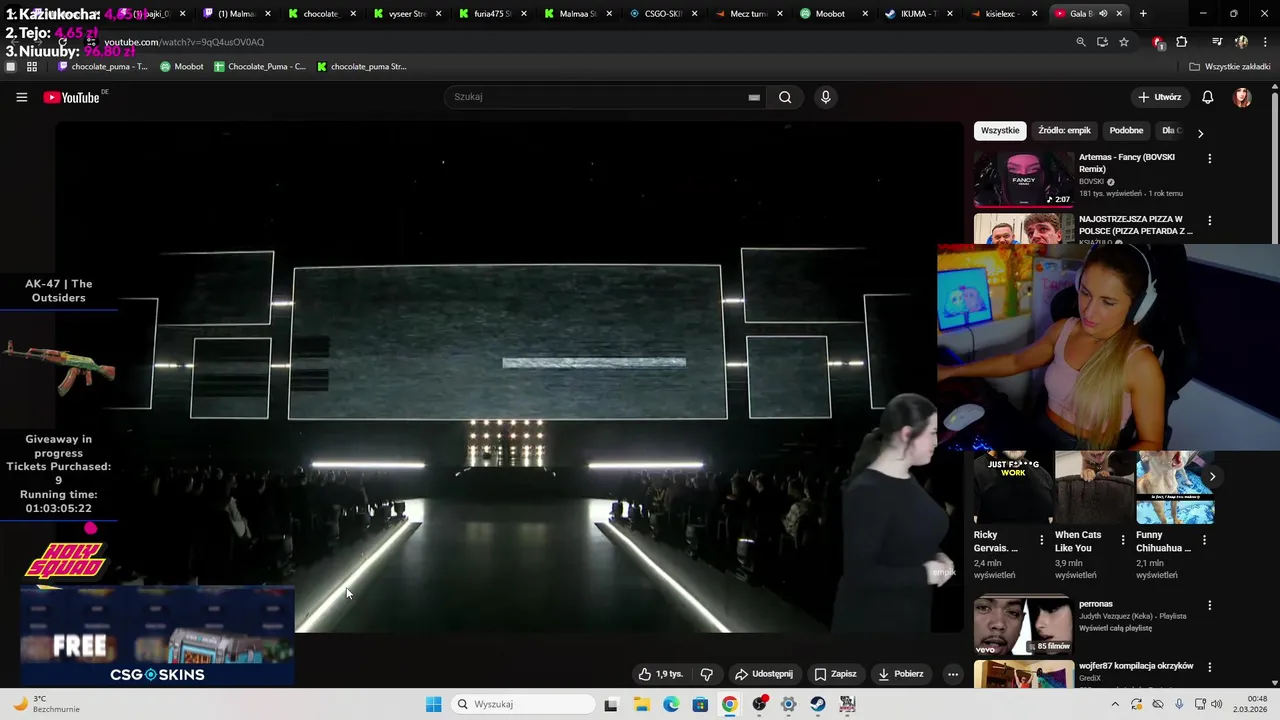Open the perronas playlist thumbnail
1280x720 pixels.
pos(1024,626)
